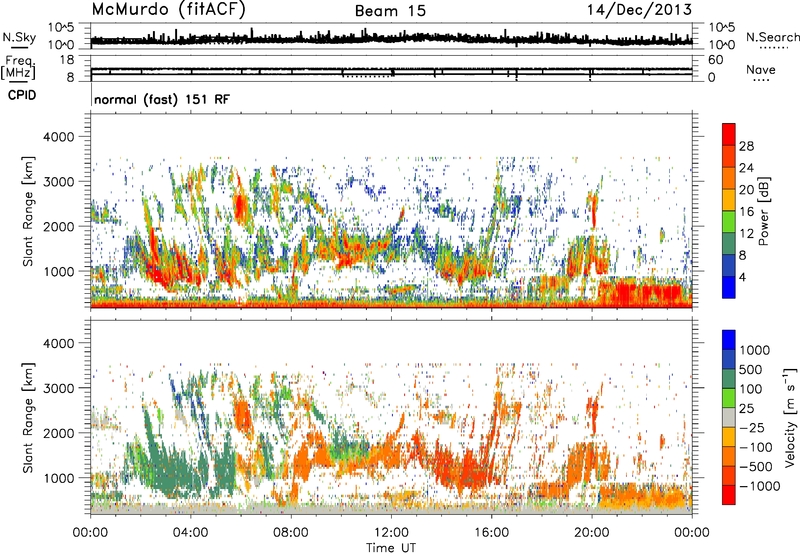Click the 1000 velocity colorbar label
Screen dimensions: 800x554
click(755, 350)
